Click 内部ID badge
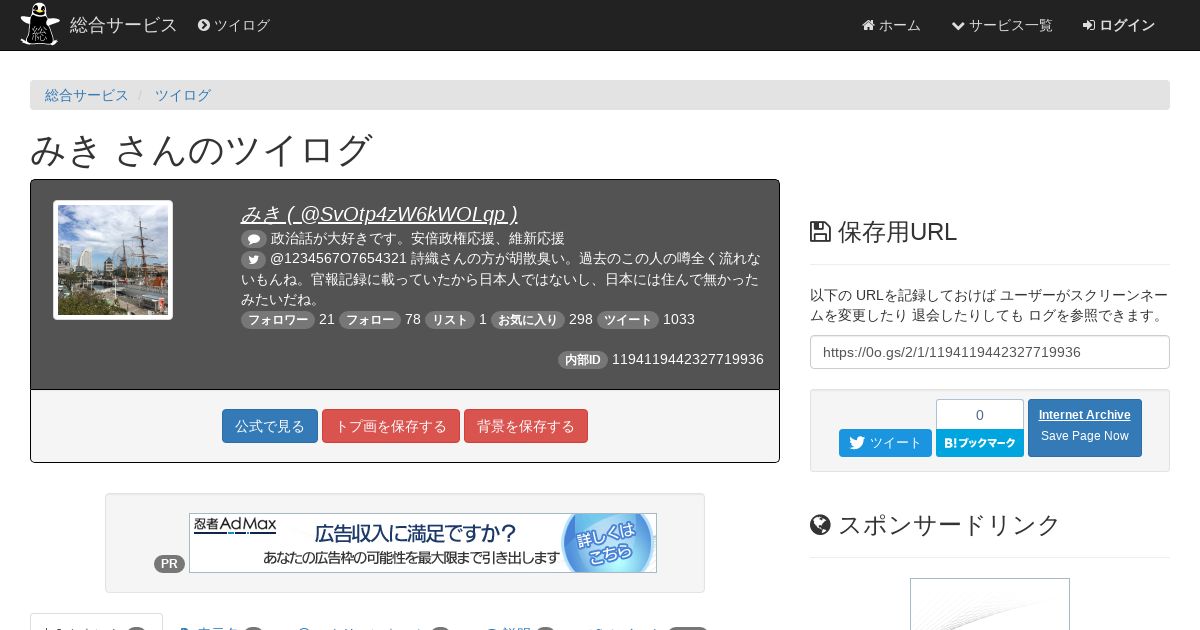The height and width of the screenshot is (630, 1200). [x=583, y=360]
